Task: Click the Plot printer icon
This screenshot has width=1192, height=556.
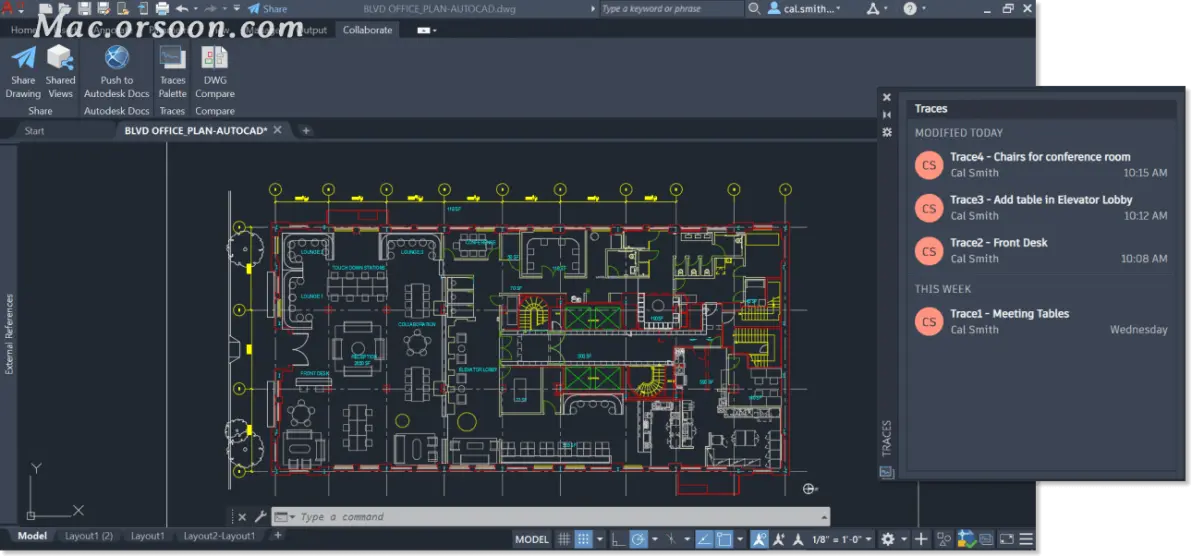Action: (162, 9)
